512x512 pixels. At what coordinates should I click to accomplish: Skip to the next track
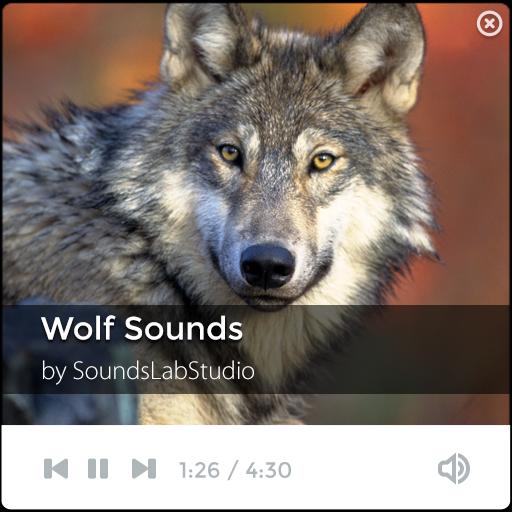pos(144,469)
